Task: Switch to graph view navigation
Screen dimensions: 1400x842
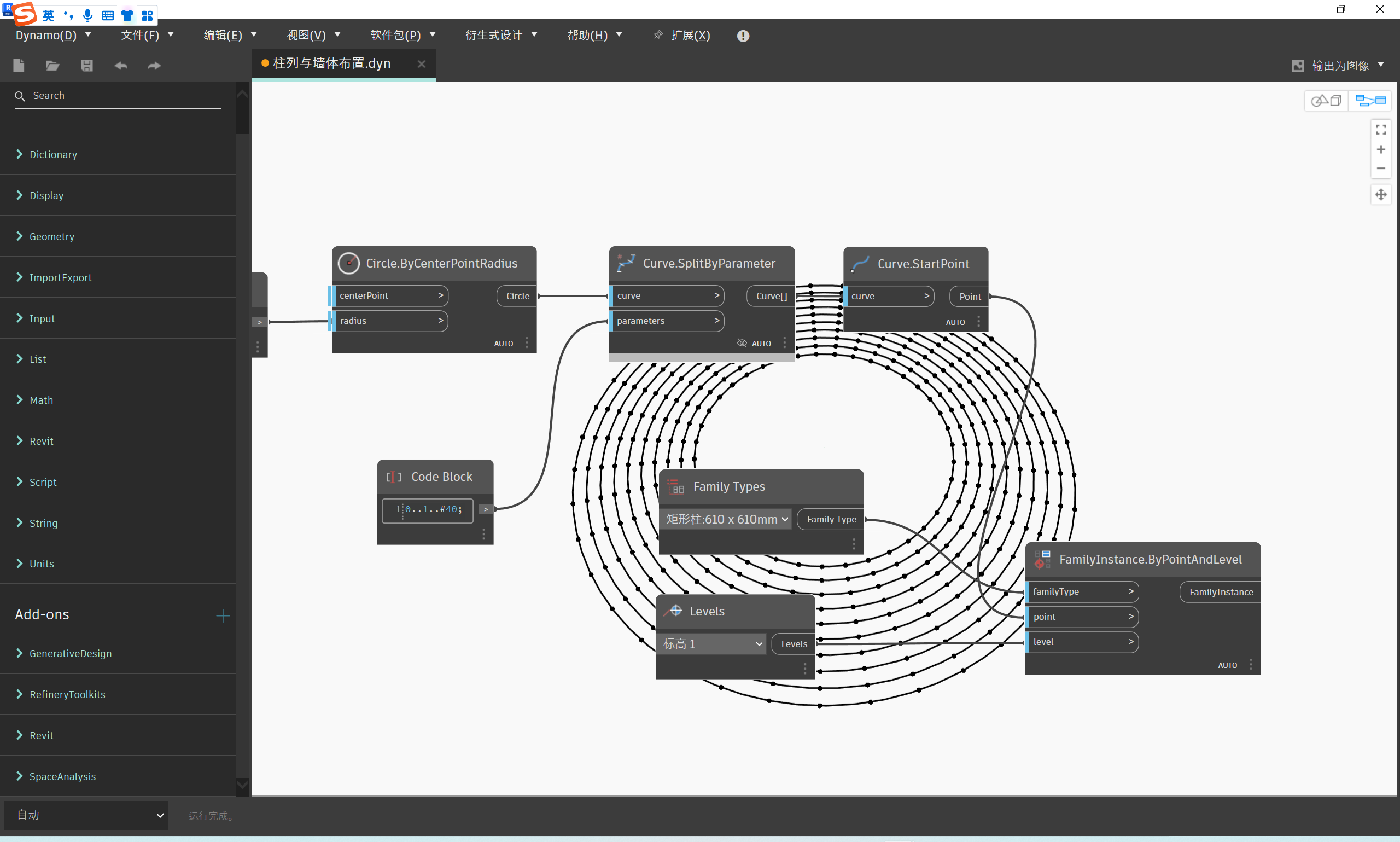Action: [x=1370, y=101]
